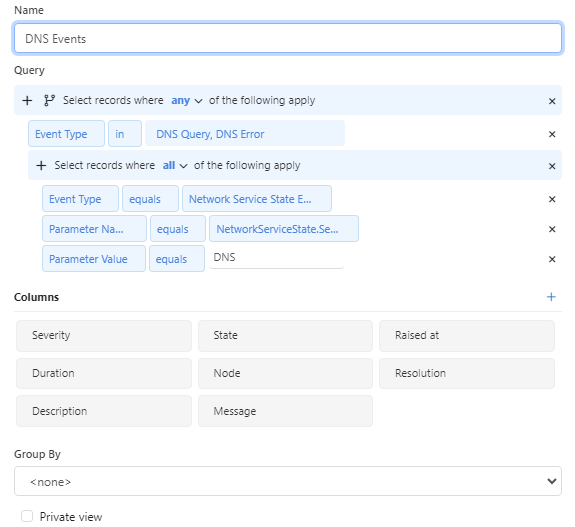The height and width of the screenshot is (527, 575).
Task: Open the Group By dropdown
Action: coord(288,481)
